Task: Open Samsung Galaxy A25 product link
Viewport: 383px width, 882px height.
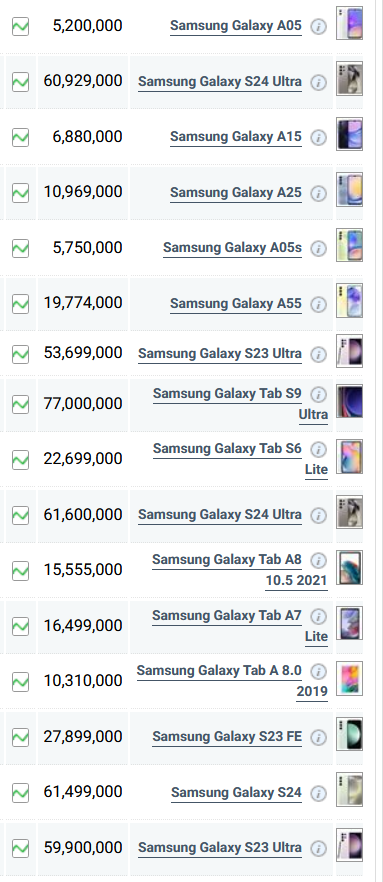Action: click(x=236, y=192)
